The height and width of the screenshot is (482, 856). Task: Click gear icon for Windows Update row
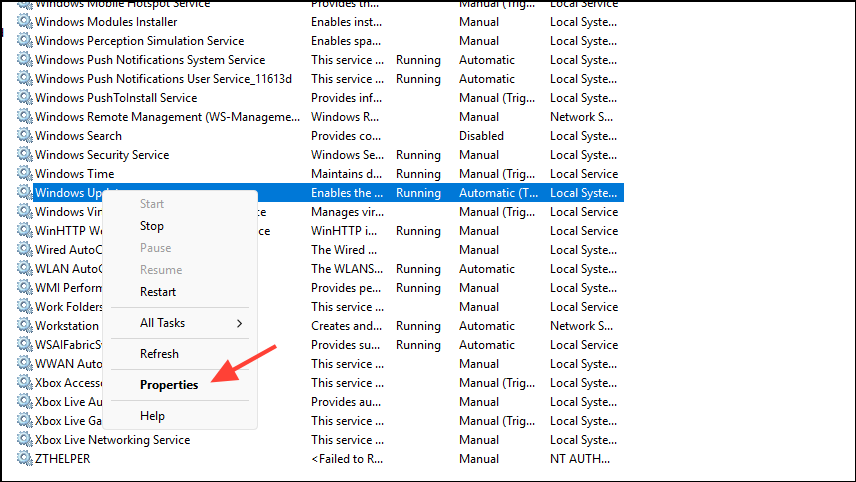25,192
